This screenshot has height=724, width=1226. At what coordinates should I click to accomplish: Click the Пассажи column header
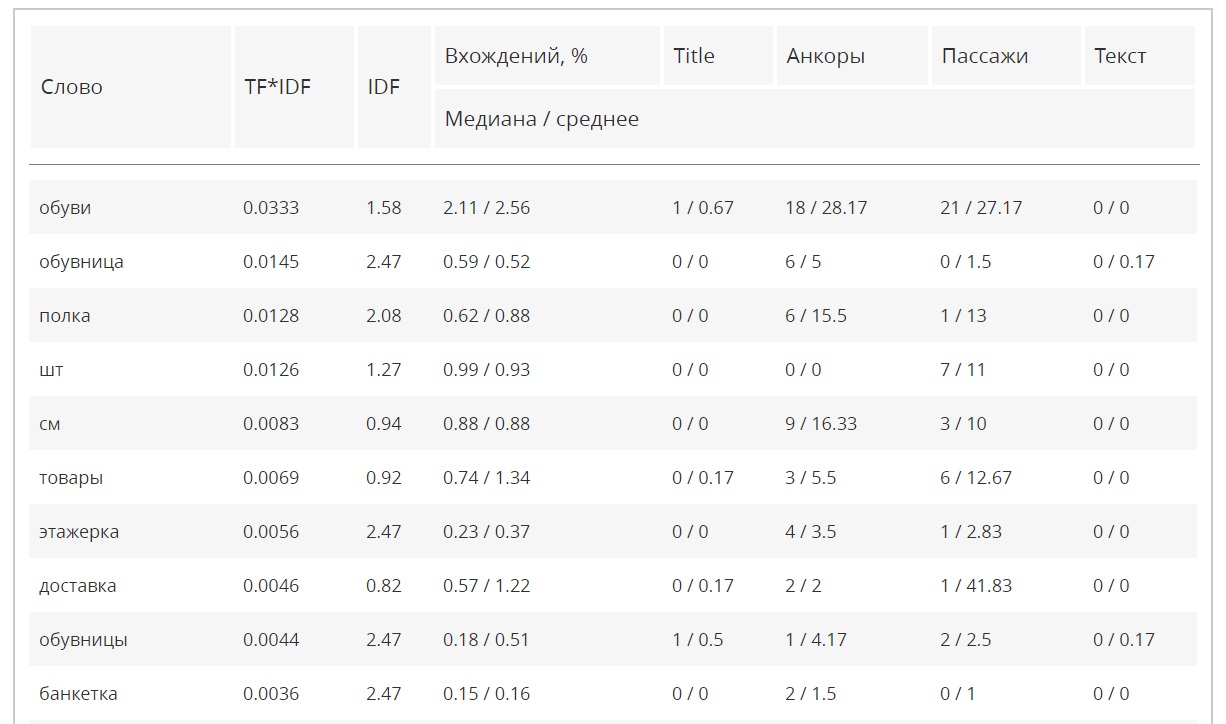point(984,56)
